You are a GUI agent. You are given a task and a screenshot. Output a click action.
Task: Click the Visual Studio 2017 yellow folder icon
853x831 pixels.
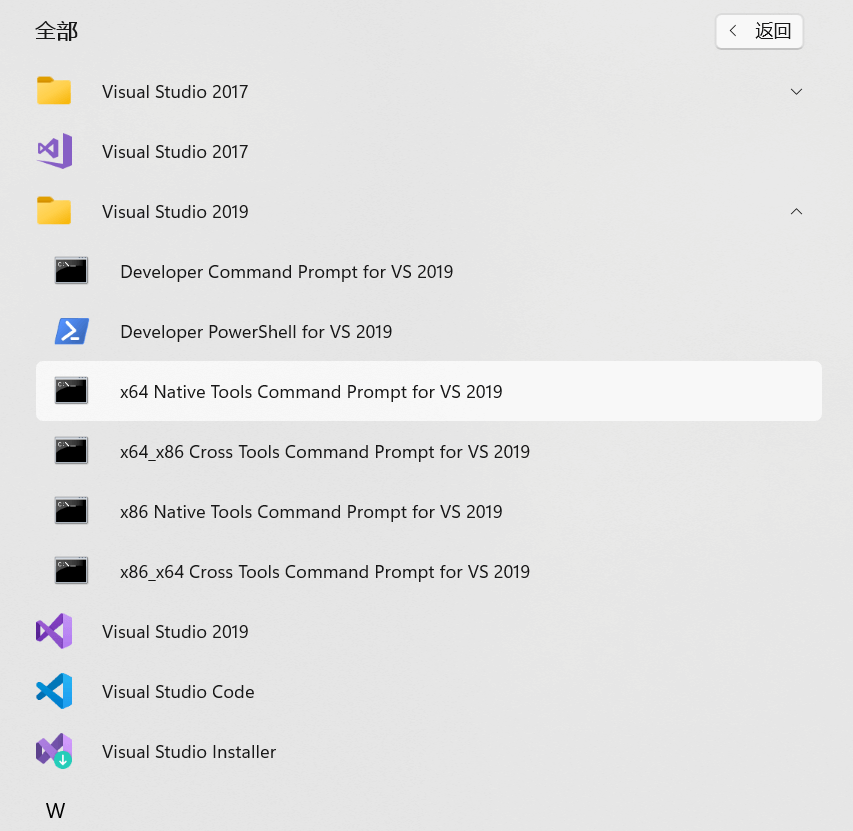[54, 91]
